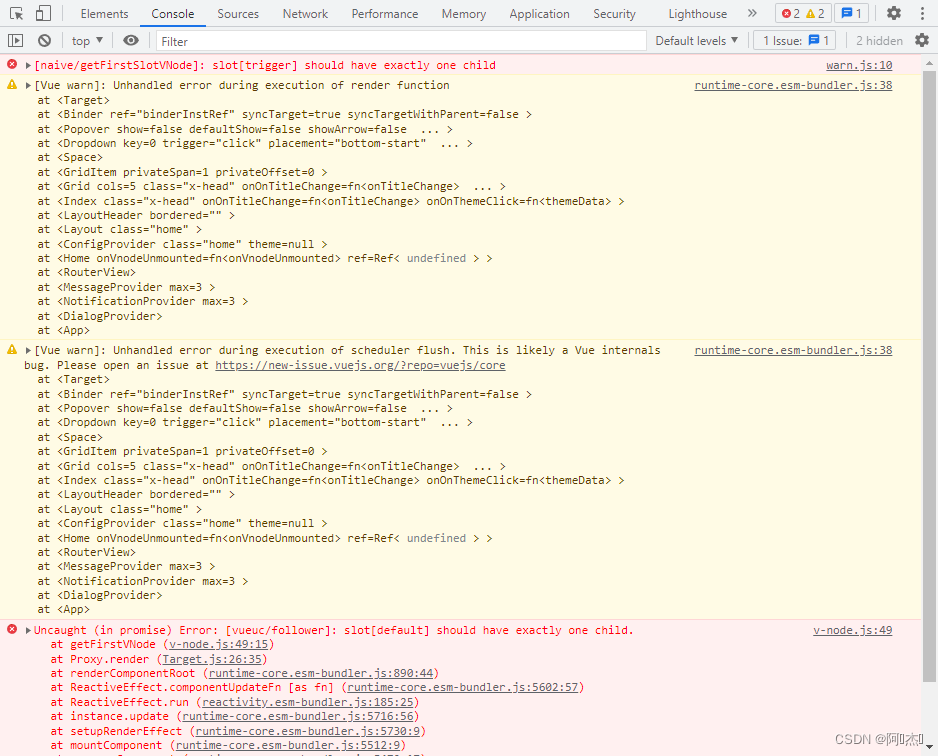
Task: Select the inspect element cursor tool
Action: pyautogui.click(x=14, y=13)
